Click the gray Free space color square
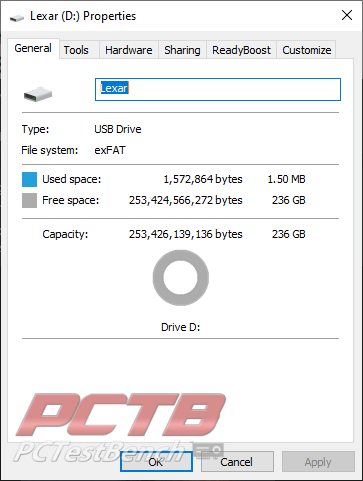The height and width of the screenshot is (481, 363). tap(29, 200)
